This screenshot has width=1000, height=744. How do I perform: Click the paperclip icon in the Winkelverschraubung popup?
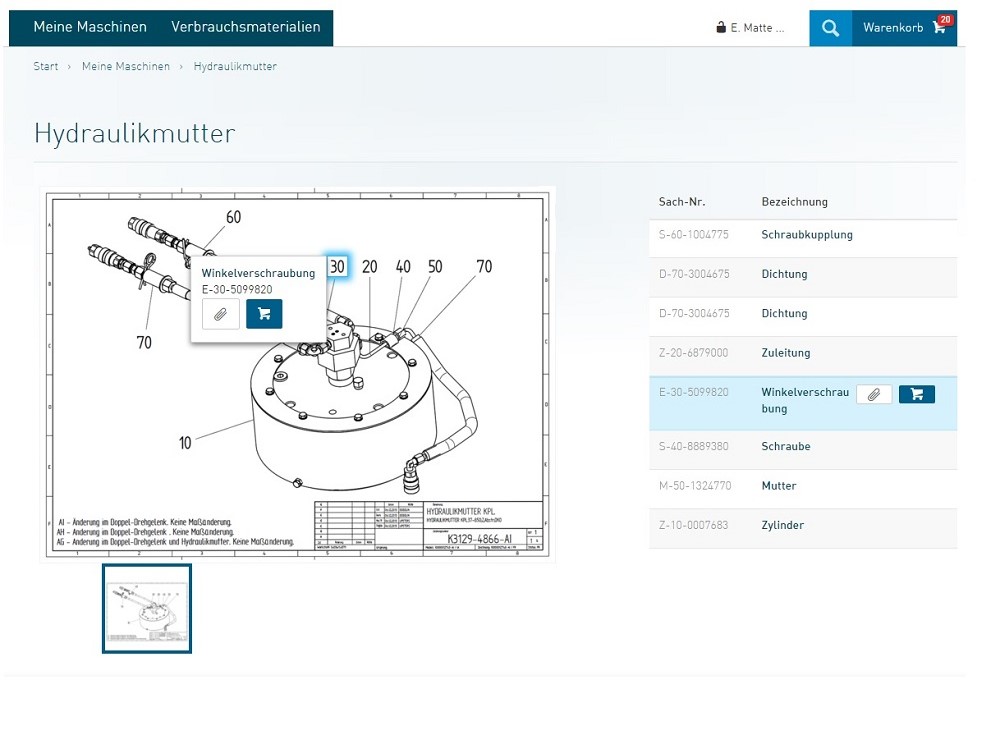220,313
